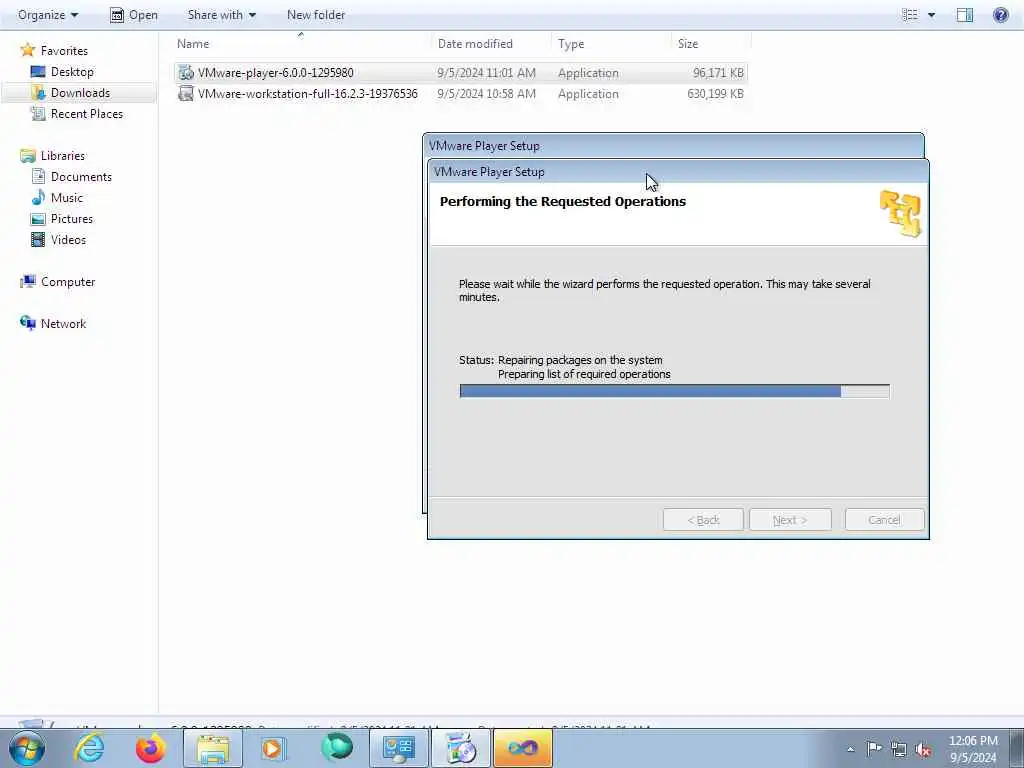Open the Control Panel taskbar item
This screenshot has width=1024, height=768.
pyautogui.click(x=399, y=748)
